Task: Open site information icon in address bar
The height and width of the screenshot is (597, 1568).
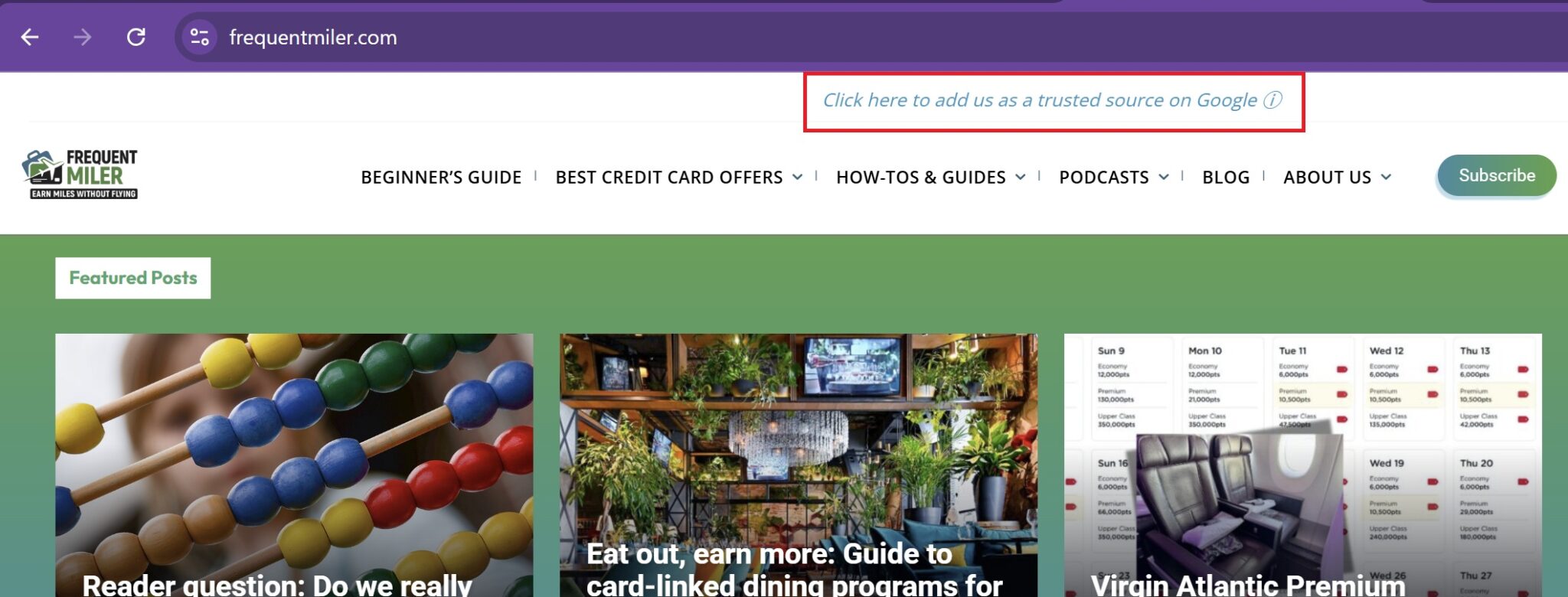Action: 200,37
